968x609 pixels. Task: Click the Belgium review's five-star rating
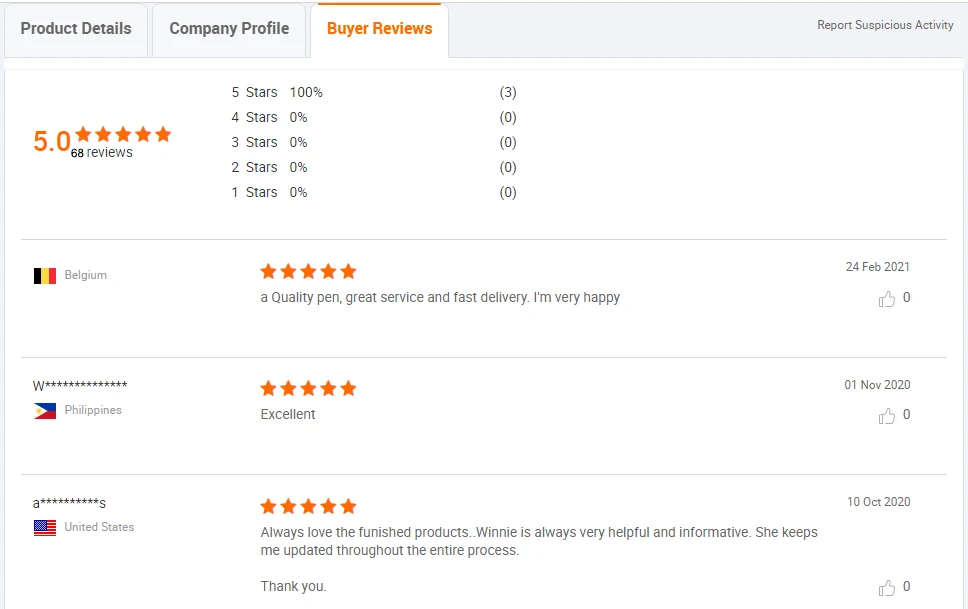click(x=308, y=271)
